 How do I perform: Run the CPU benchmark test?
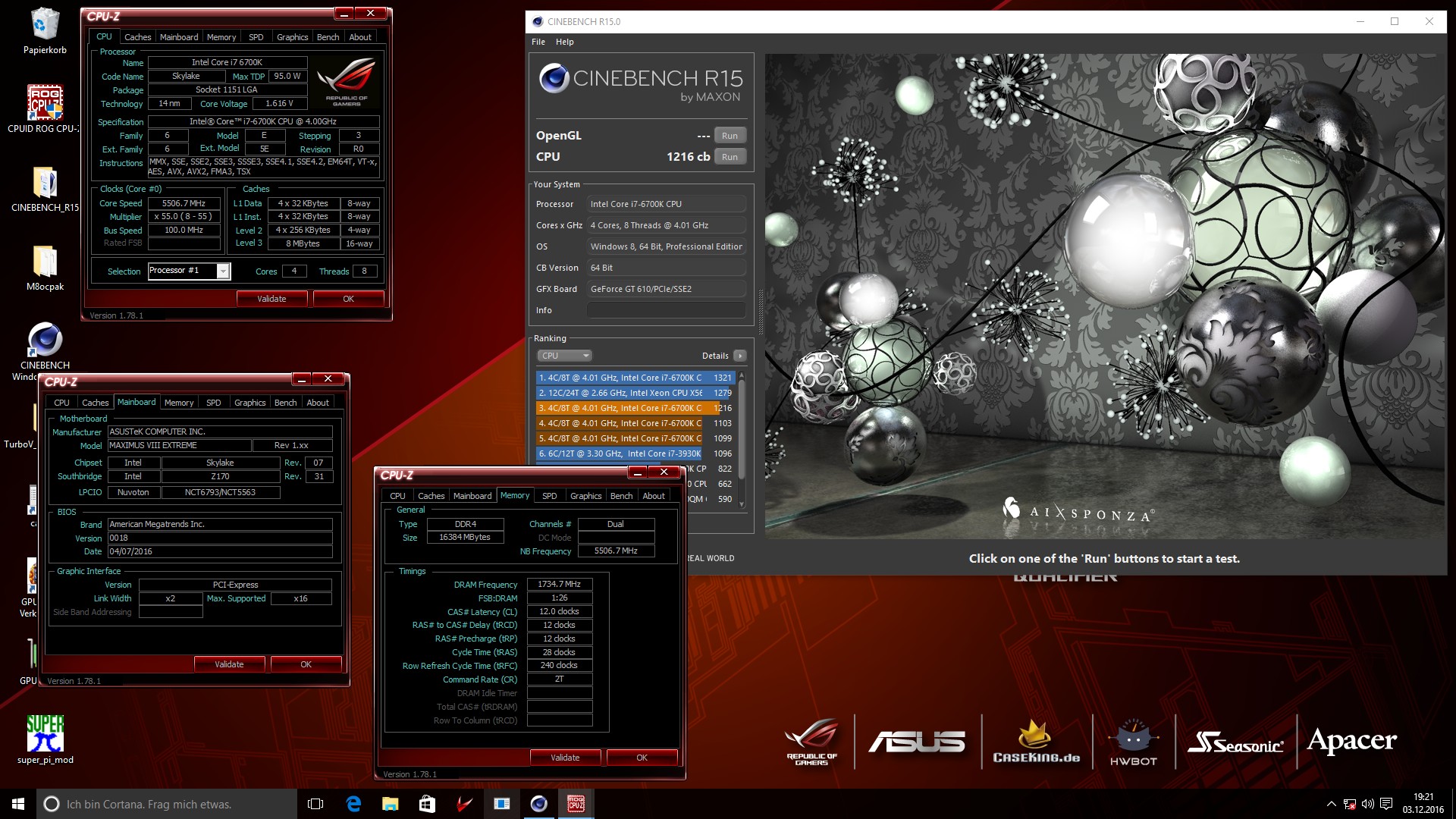click(730, 157)
